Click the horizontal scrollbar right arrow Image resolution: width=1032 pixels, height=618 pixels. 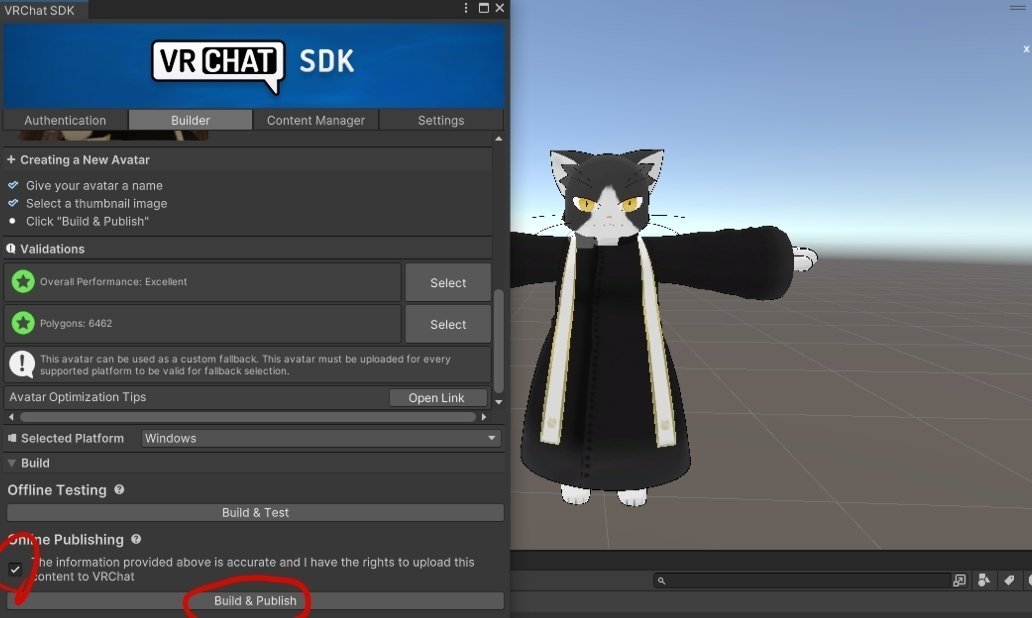(x=484, y=417)
